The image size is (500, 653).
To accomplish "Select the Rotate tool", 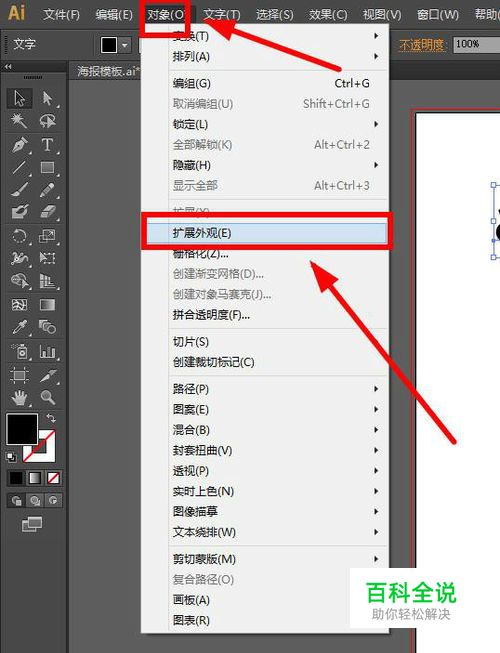I will 19,236.
